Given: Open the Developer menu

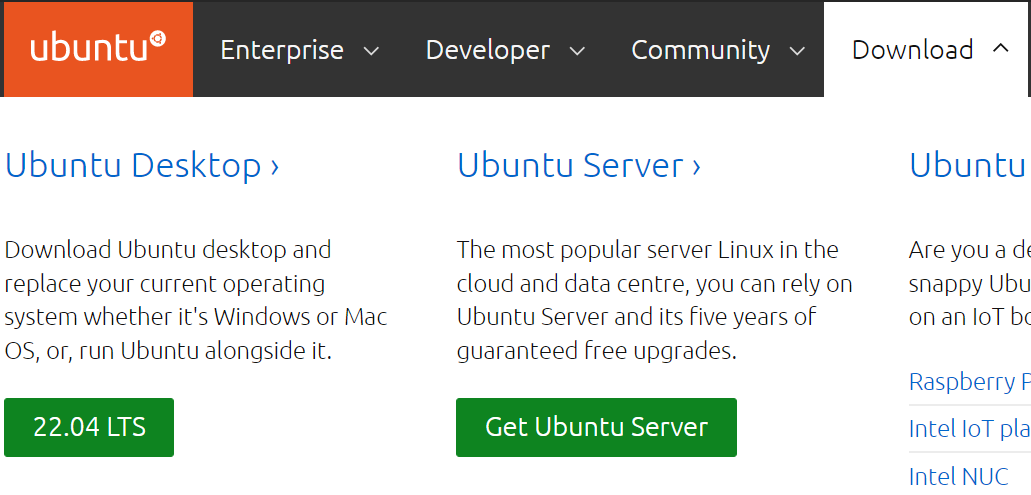Looking at the screenshot, I should click(x=488, y=50).
